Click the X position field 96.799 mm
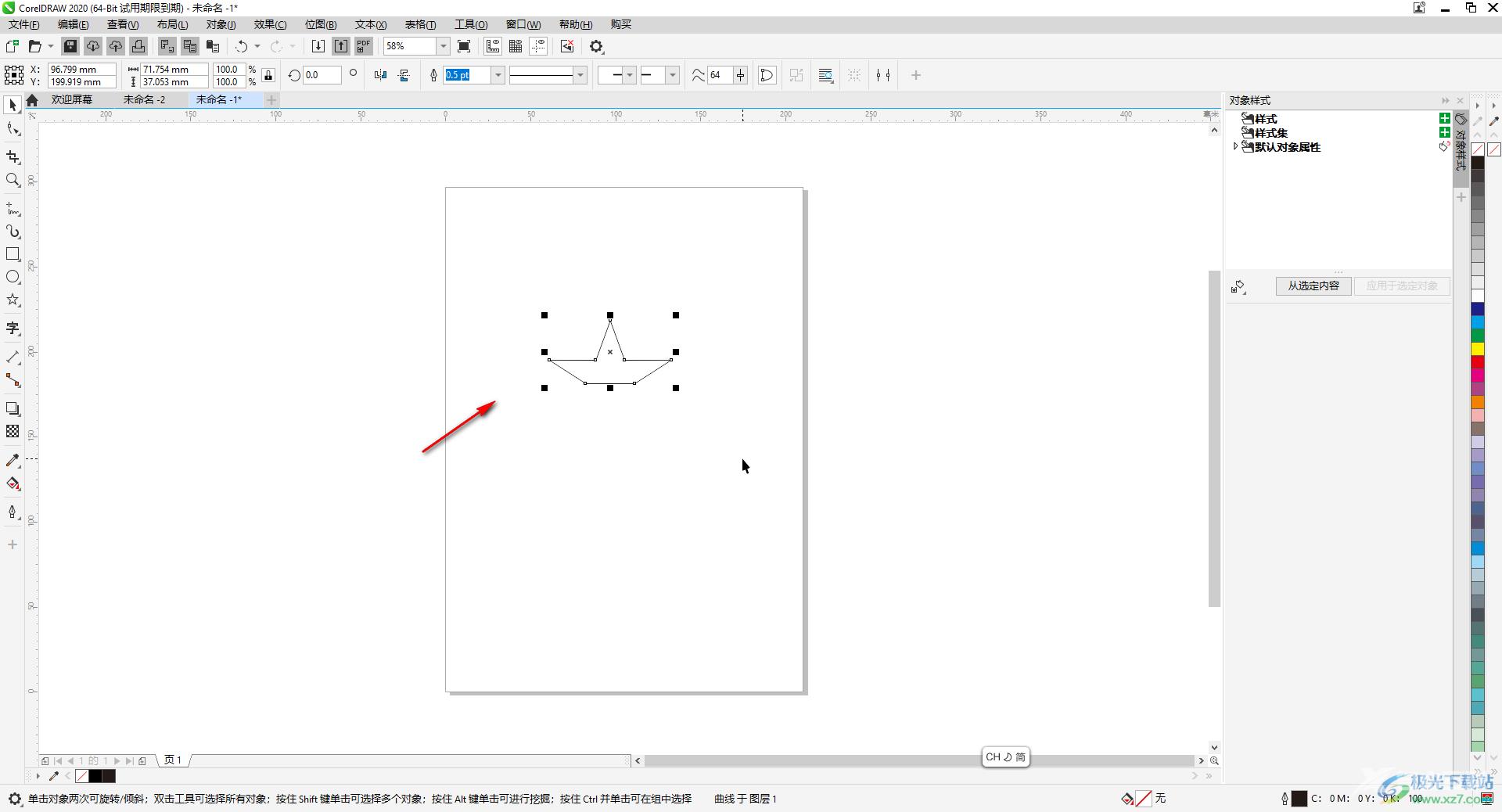Image resolution: width=1502 pixels, height=812 pixels. [x=81, y=69]
